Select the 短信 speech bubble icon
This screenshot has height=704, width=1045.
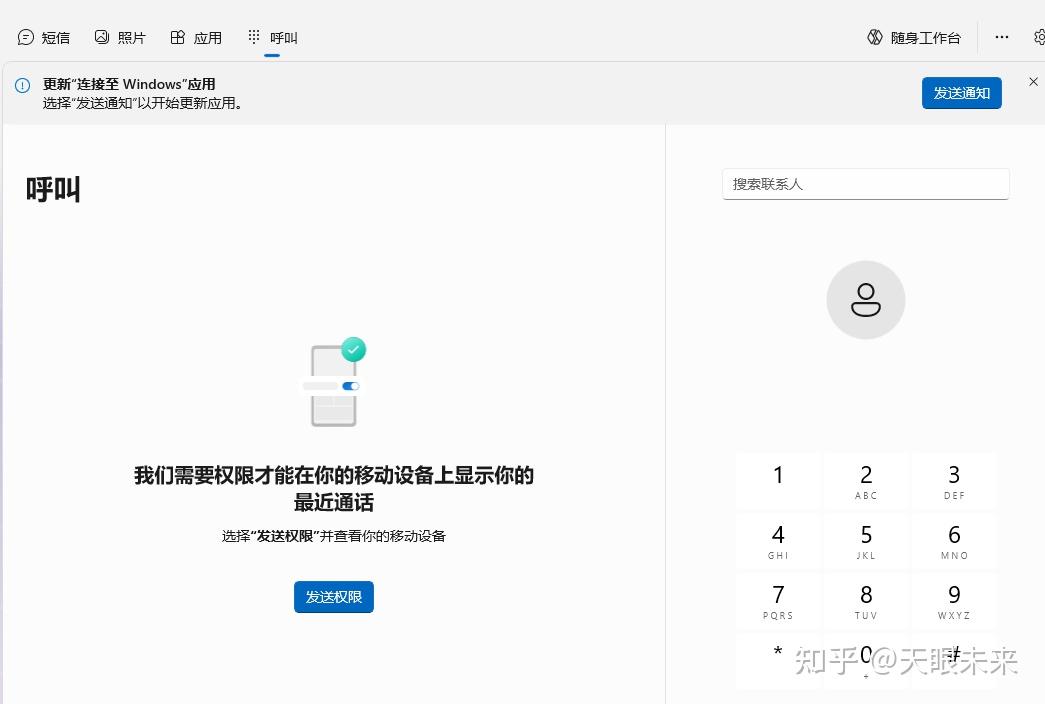(25, 36)
